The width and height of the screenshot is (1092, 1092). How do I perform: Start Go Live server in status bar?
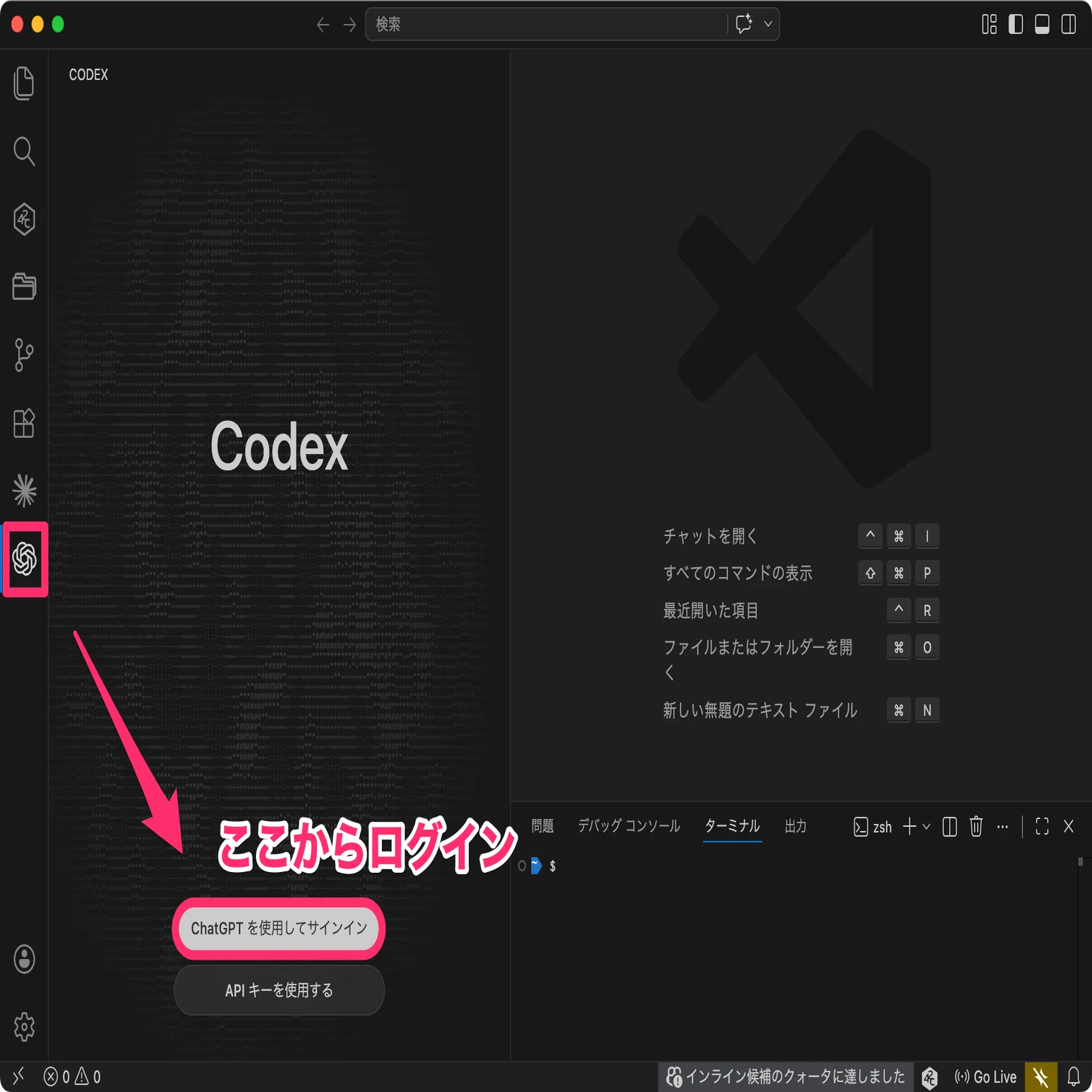(985, 1077)
